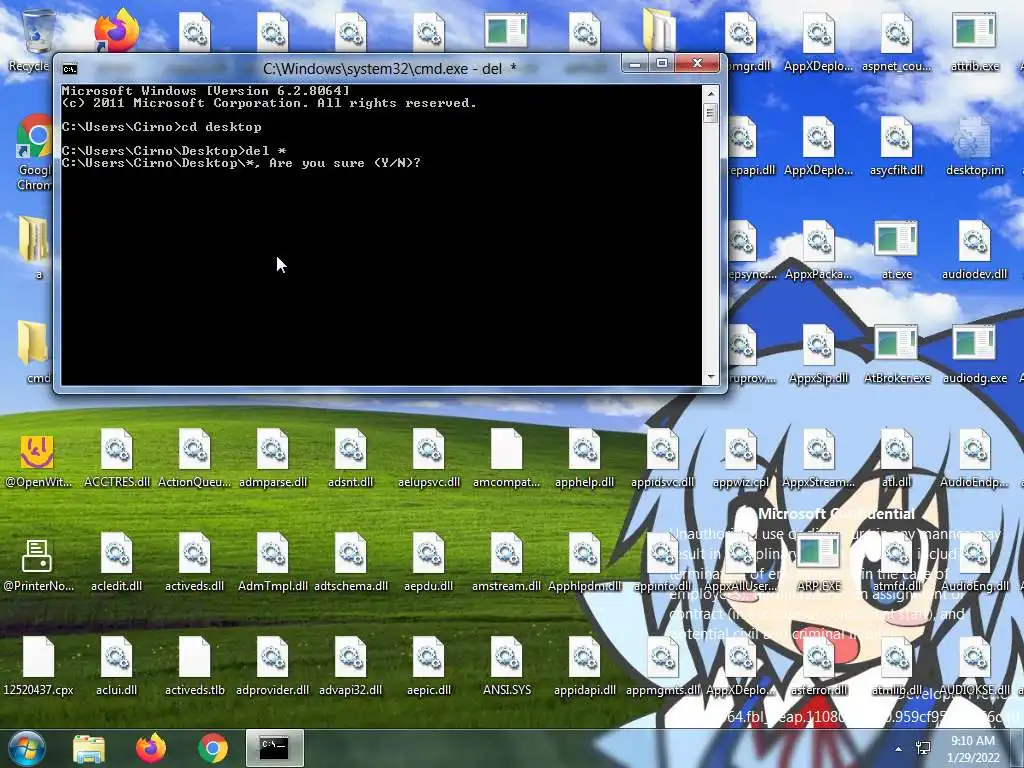Viewport: 1024px width, 768px height.
Task: Open the cmd window system menu icon
Action: click(70, 69)
